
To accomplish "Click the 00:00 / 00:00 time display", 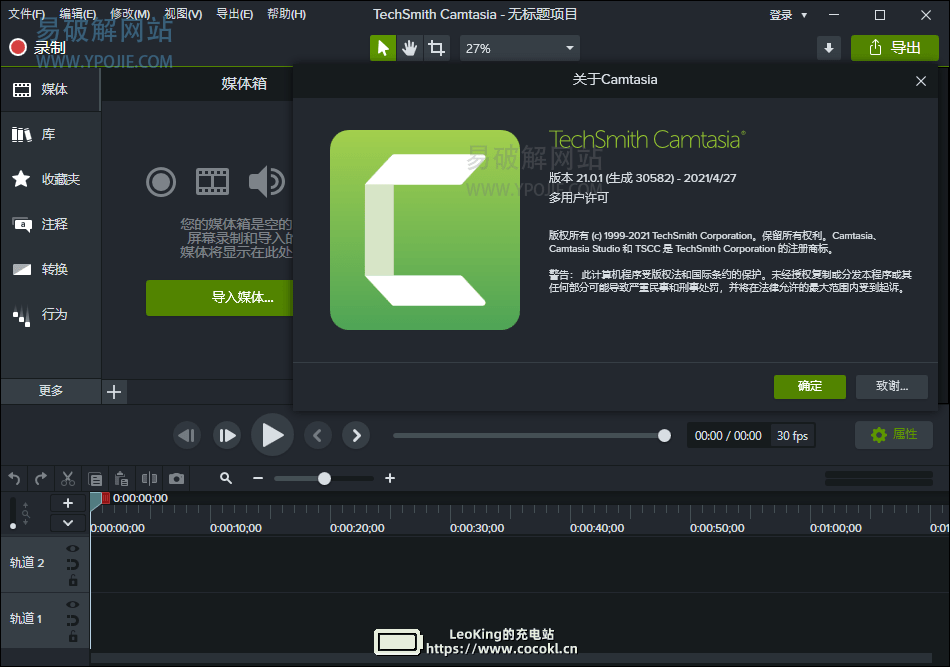I will [x=728, y=436].
